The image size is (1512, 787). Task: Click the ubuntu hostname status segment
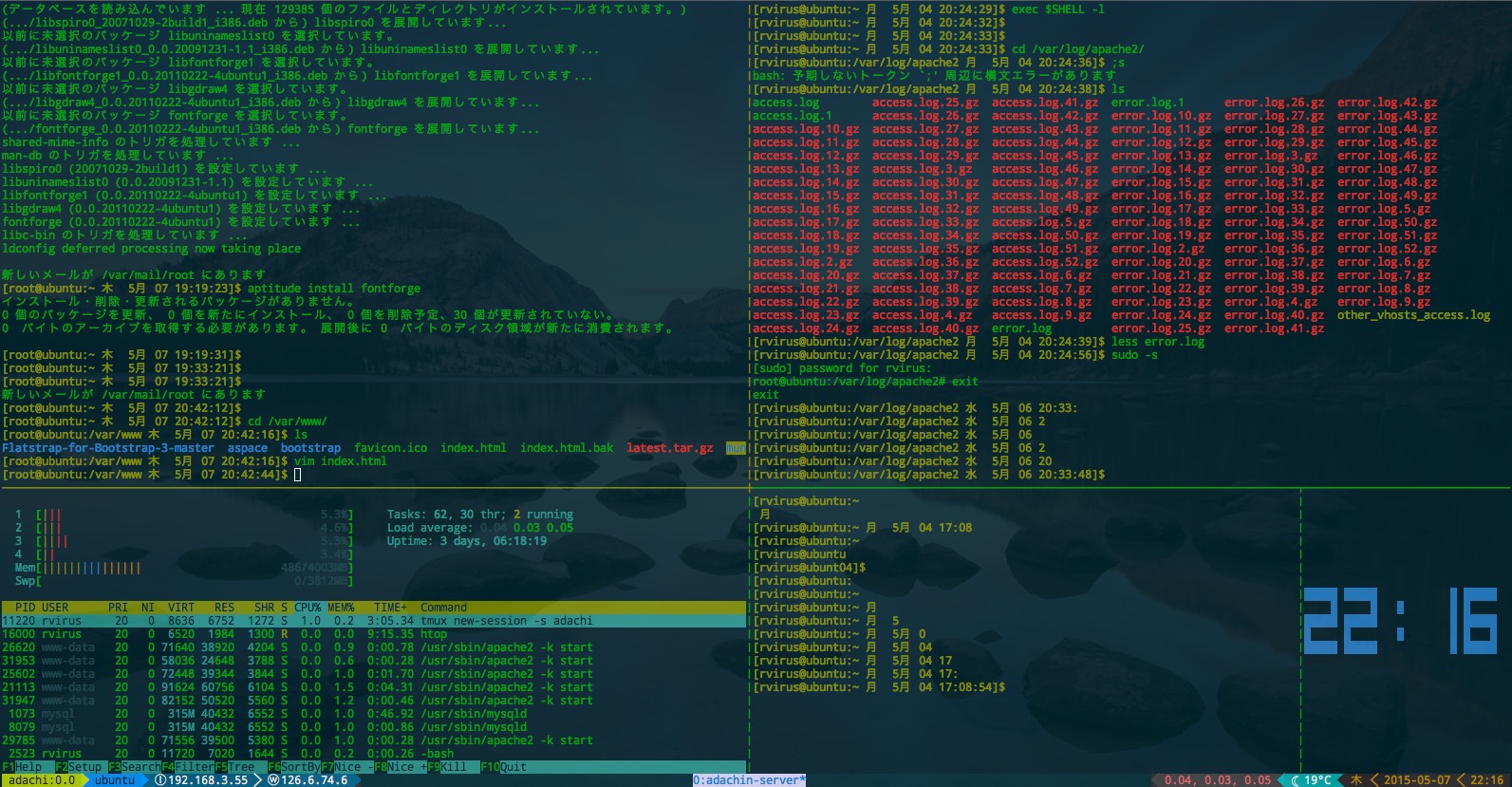115,780
